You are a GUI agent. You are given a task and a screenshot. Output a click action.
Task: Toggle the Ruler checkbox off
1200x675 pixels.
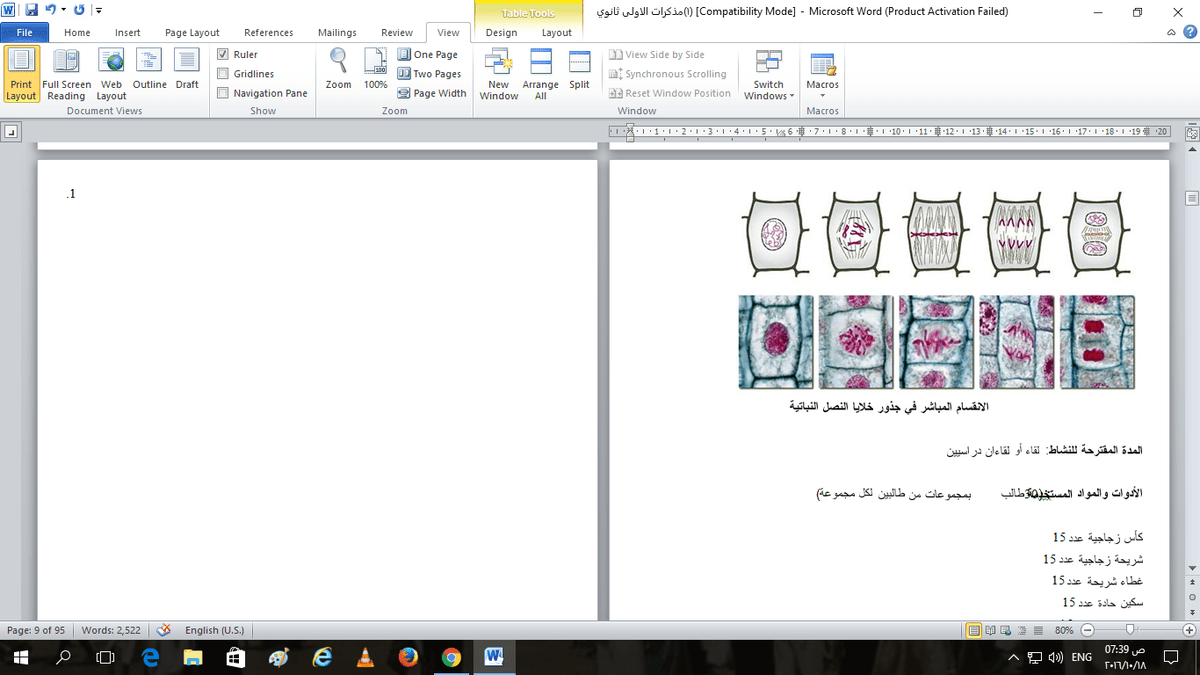pos(222,54)
